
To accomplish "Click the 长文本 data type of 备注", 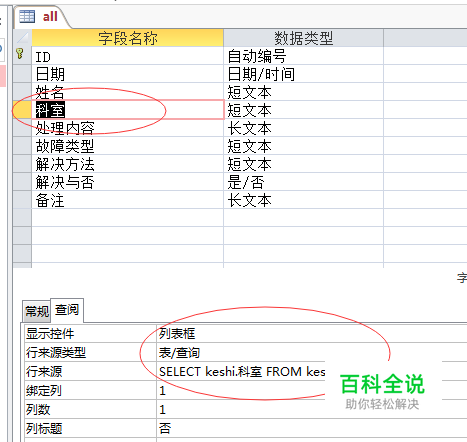I will pos(303,200).
